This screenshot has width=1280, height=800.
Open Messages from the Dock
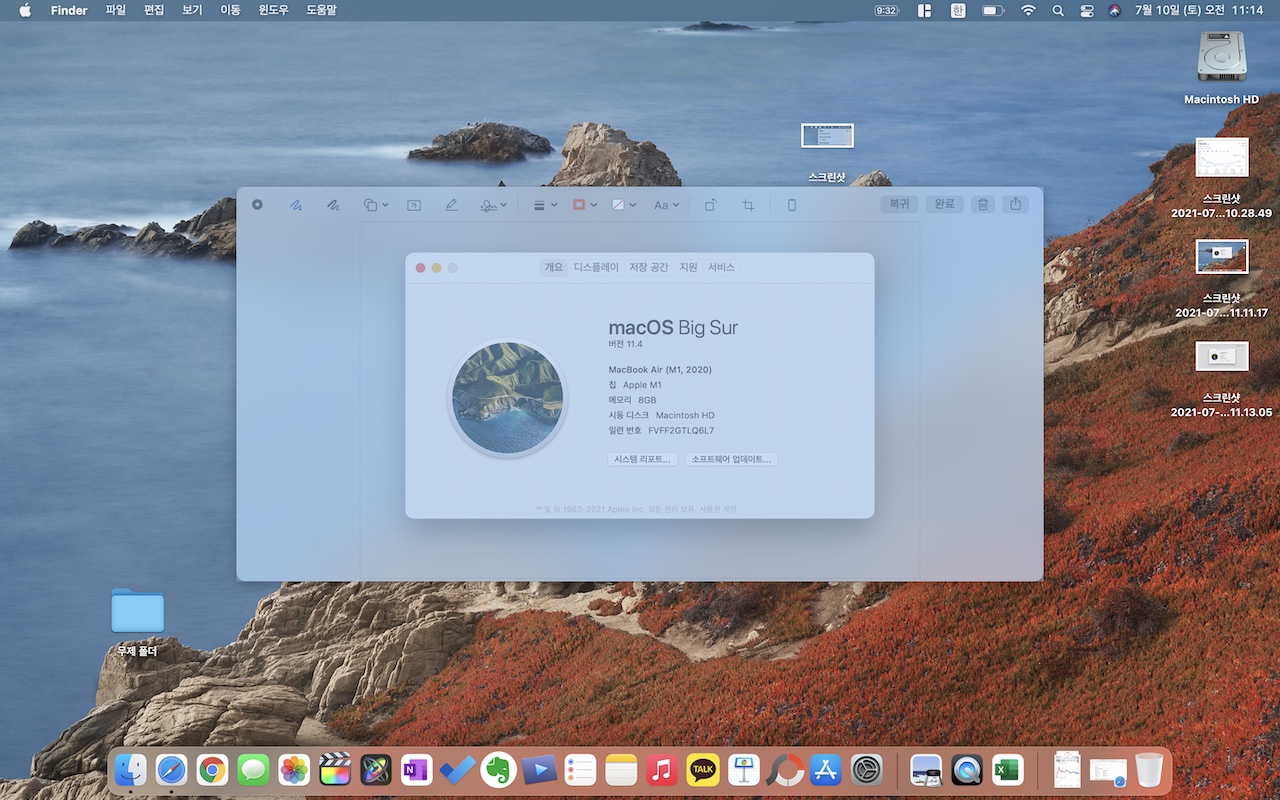click(x=253, y=770)
